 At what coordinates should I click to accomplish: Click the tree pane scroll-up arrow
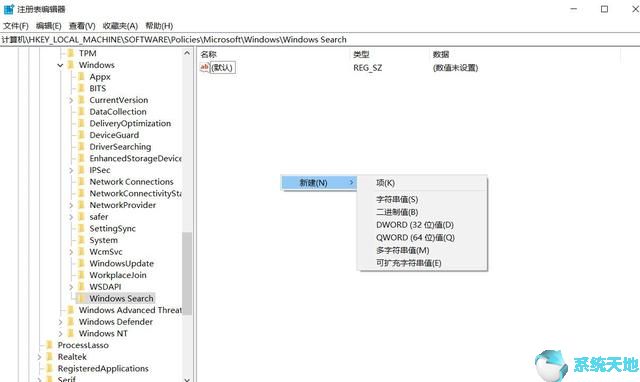pos(187,53)
